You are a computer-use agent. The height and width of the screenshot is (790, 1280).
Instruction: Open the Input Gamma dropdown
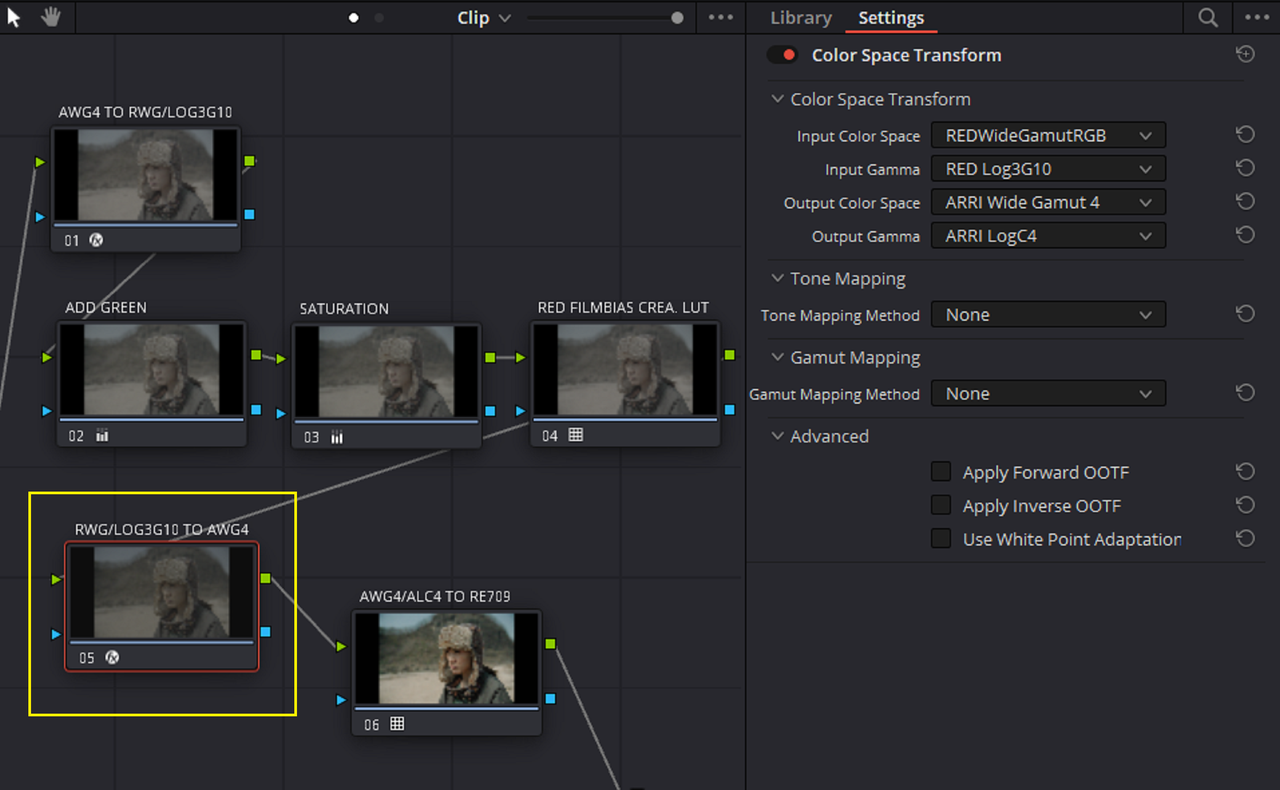(1048, 169)
